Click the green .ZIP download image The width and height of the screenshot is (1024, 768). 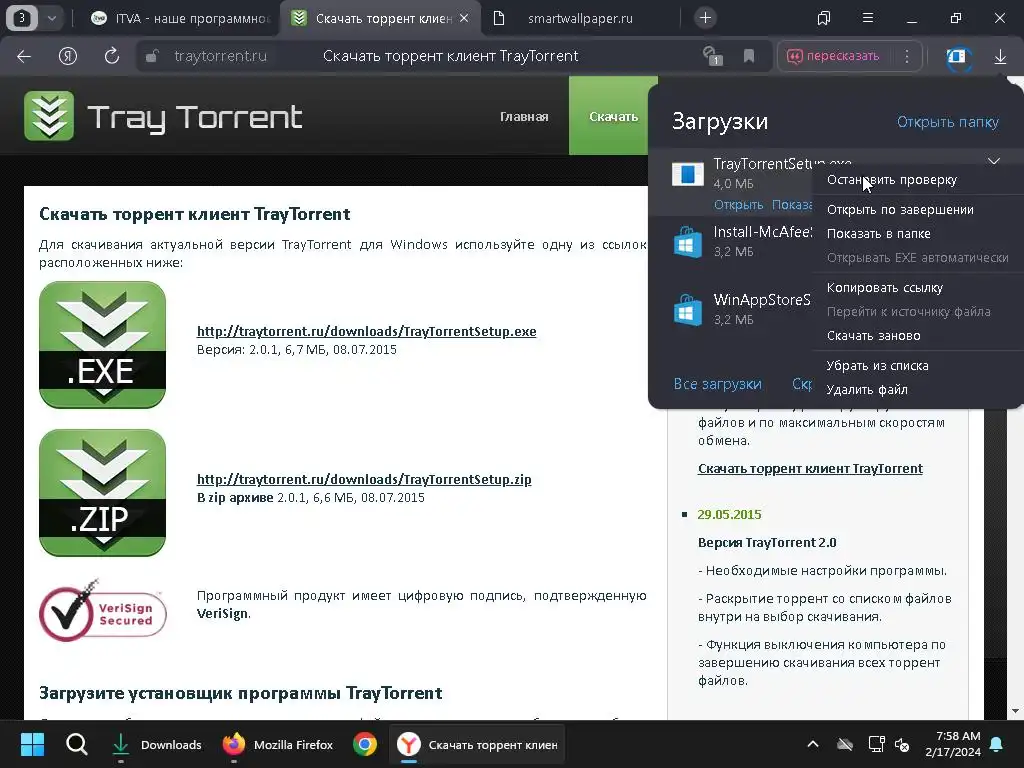click(103, 493)
